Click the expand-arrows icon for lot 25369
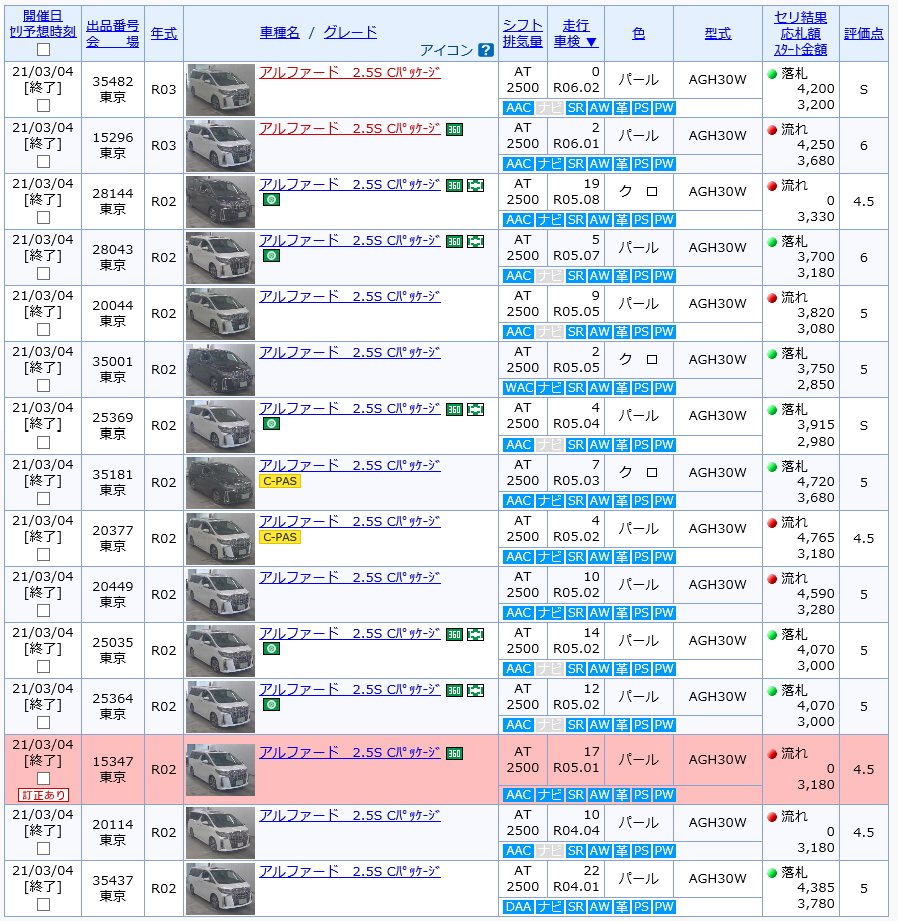Image resolution: width=898 pixels, height=921 pixels. pyautogui.click(x=475, y=409)
